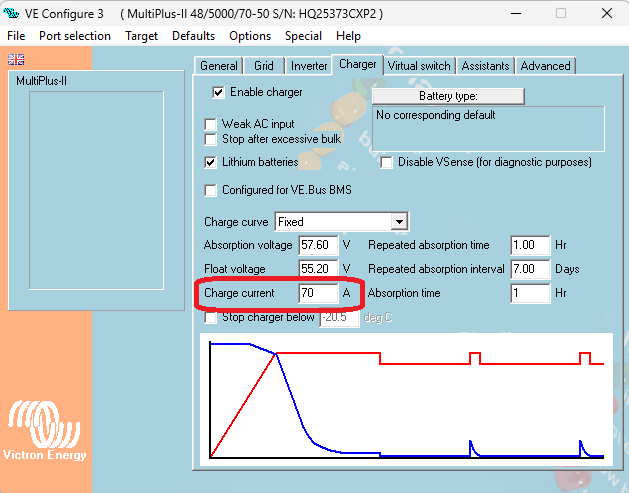This screenshot has width=629, height=493.
Task: Click the Absorption voltage field
Action: [x=319, y=245]
